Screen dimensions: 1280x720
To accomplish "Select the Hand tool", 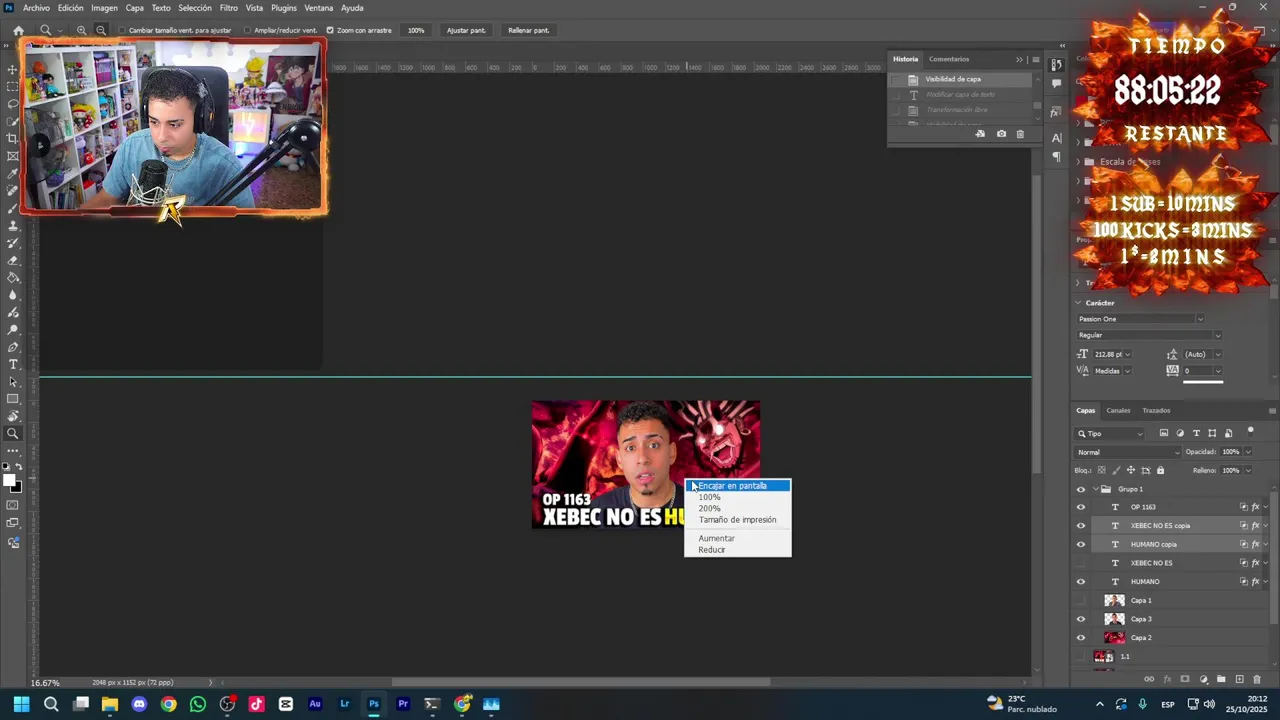I will point(13,416).
